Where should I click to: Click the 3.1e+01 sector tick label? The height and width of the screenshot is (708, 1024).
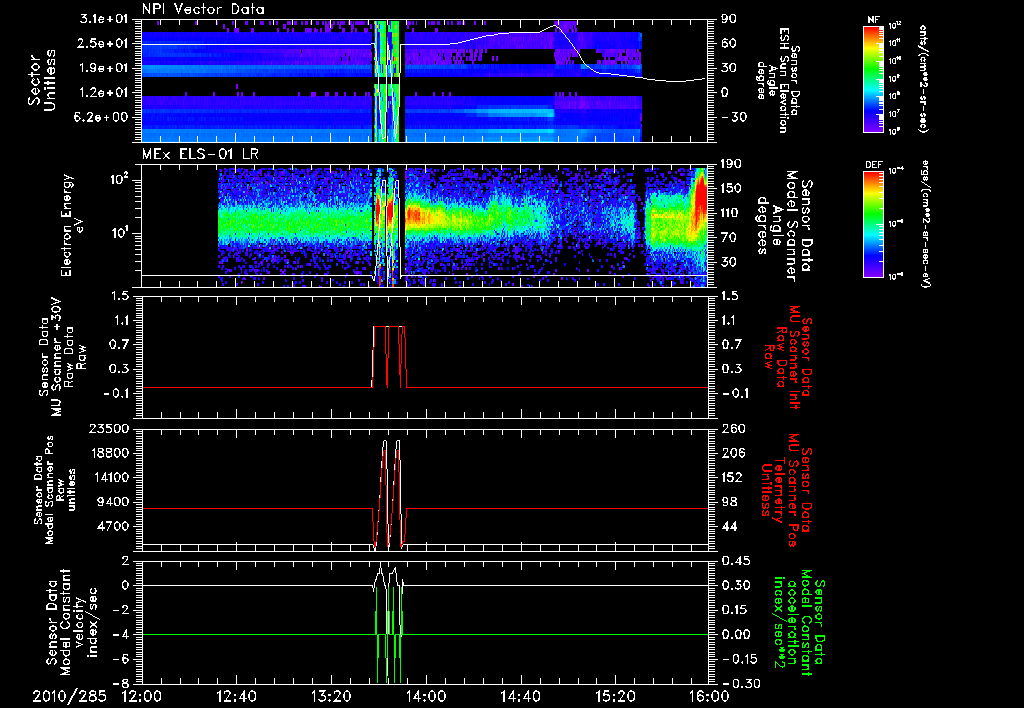[104, 19]
